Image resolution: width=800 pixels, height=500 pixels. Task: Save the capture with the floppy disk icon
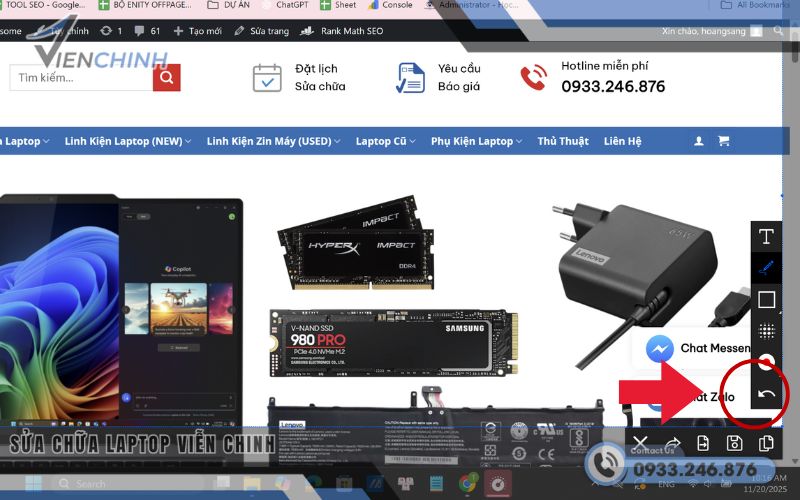tap(734, 443)
